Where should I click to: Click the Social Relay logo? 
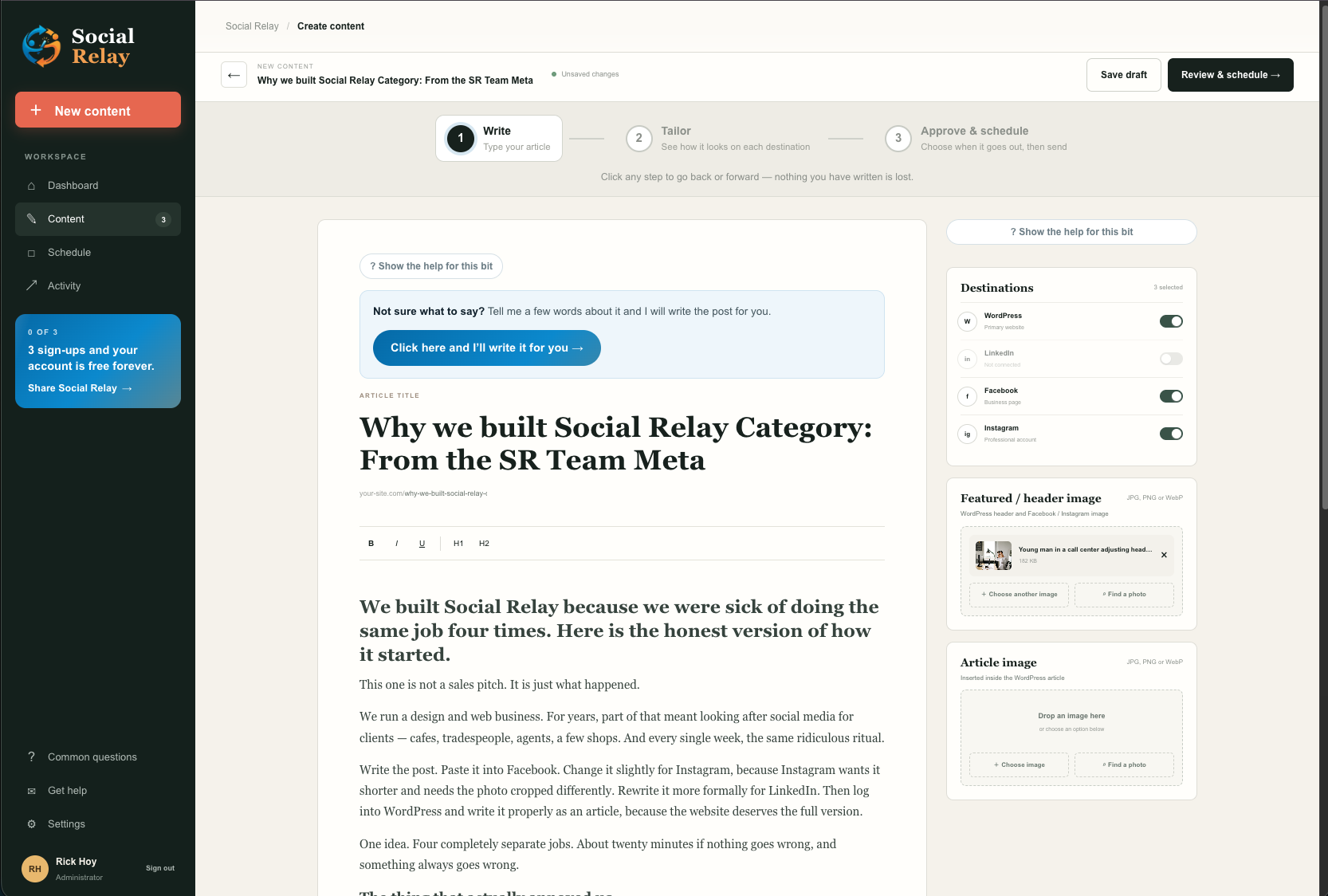(x=79, y=46)
